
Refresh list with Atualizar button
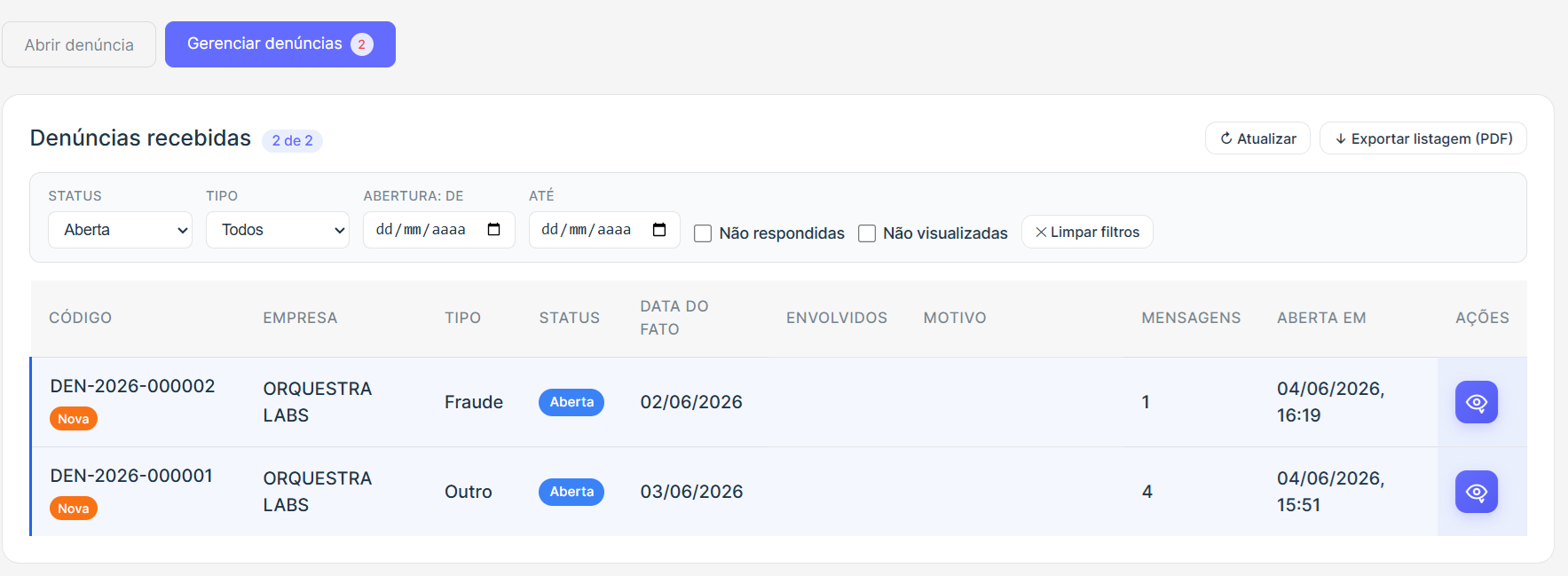coord(1257,138)
